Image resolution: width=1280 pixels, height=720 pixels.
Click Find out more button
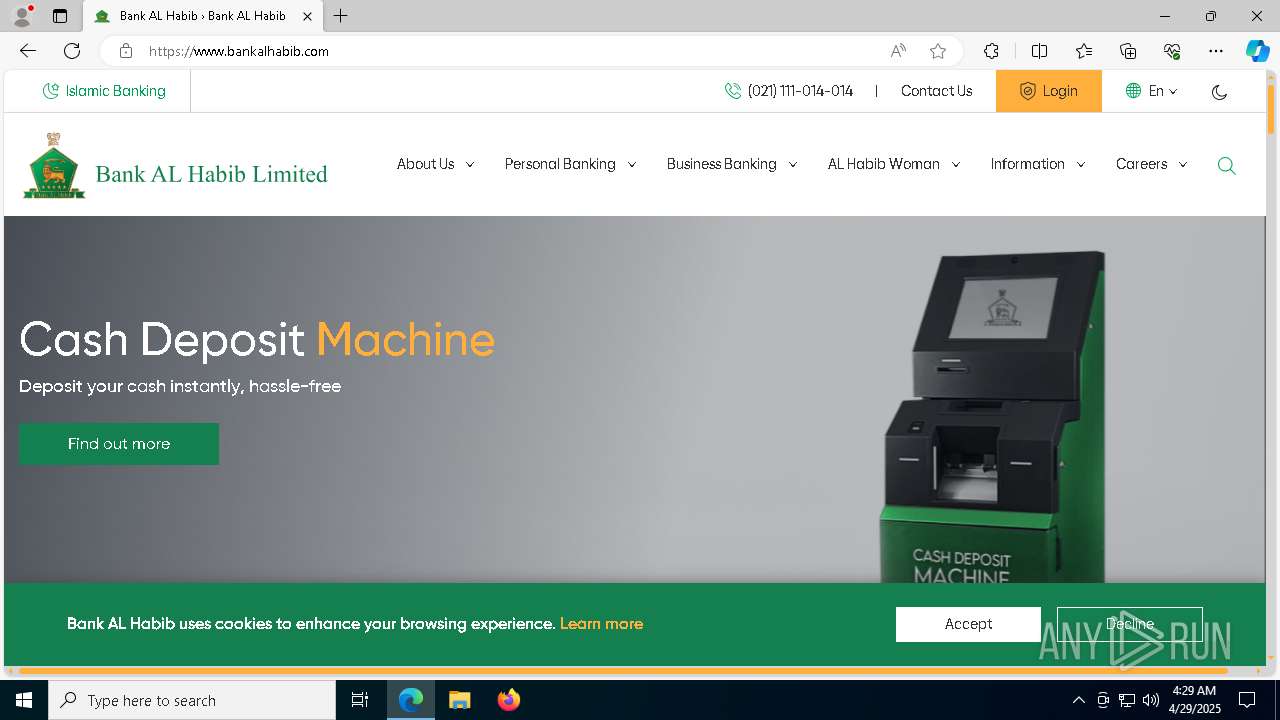tap(119, 444)
